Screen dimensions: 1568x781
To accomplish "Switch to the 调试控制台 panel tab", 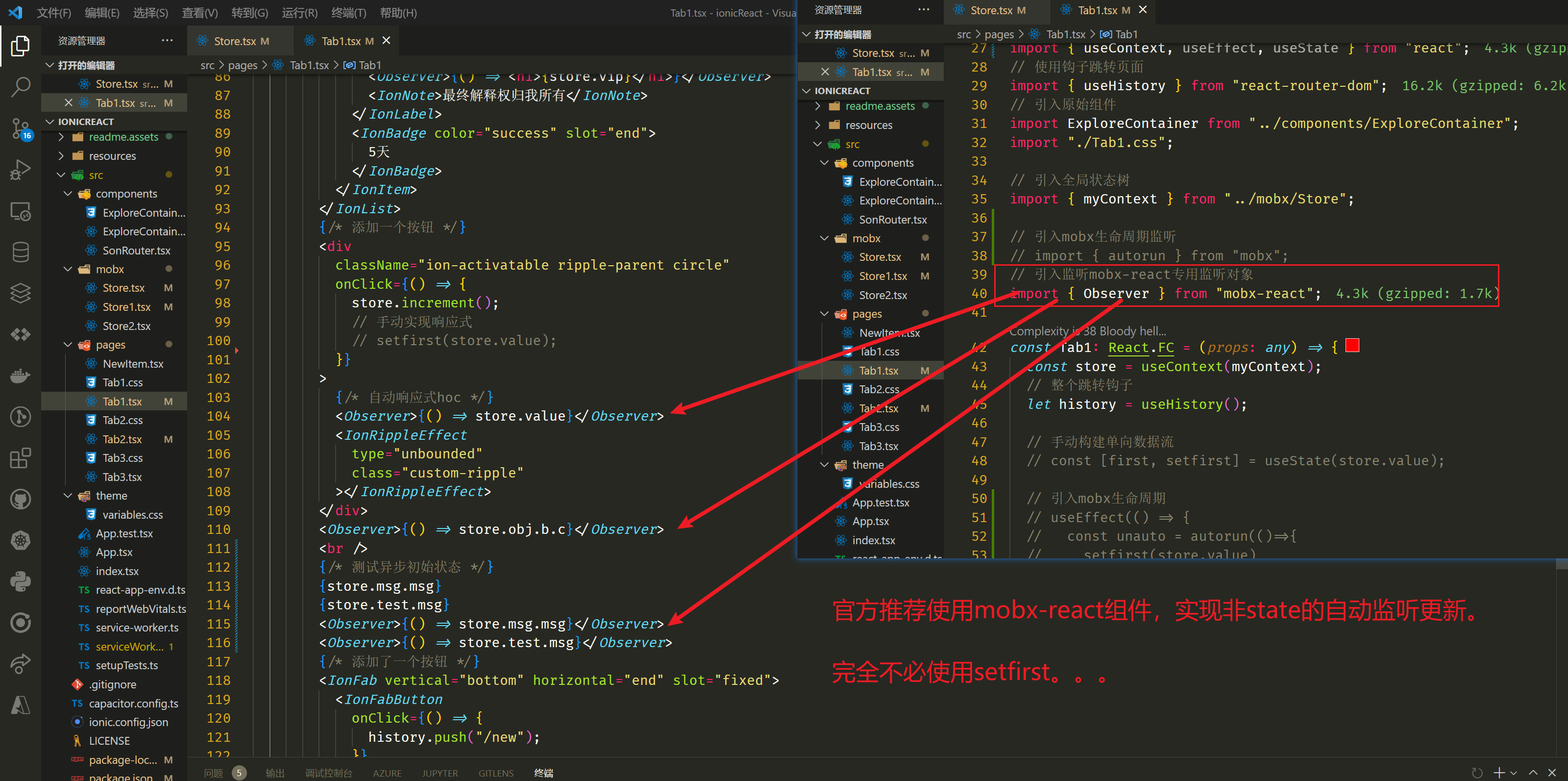I will point(328,773).
